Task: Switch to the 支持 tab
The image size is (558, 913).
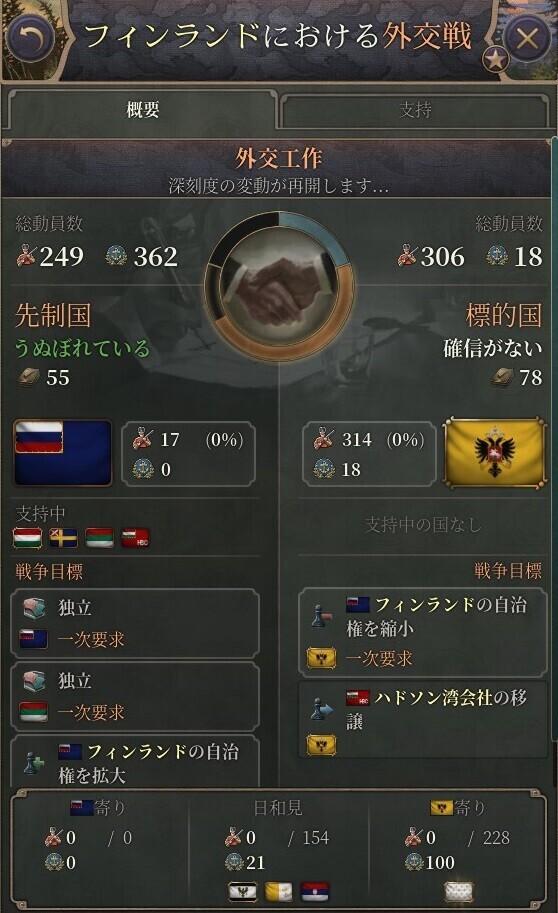Action: pos(415,109)
